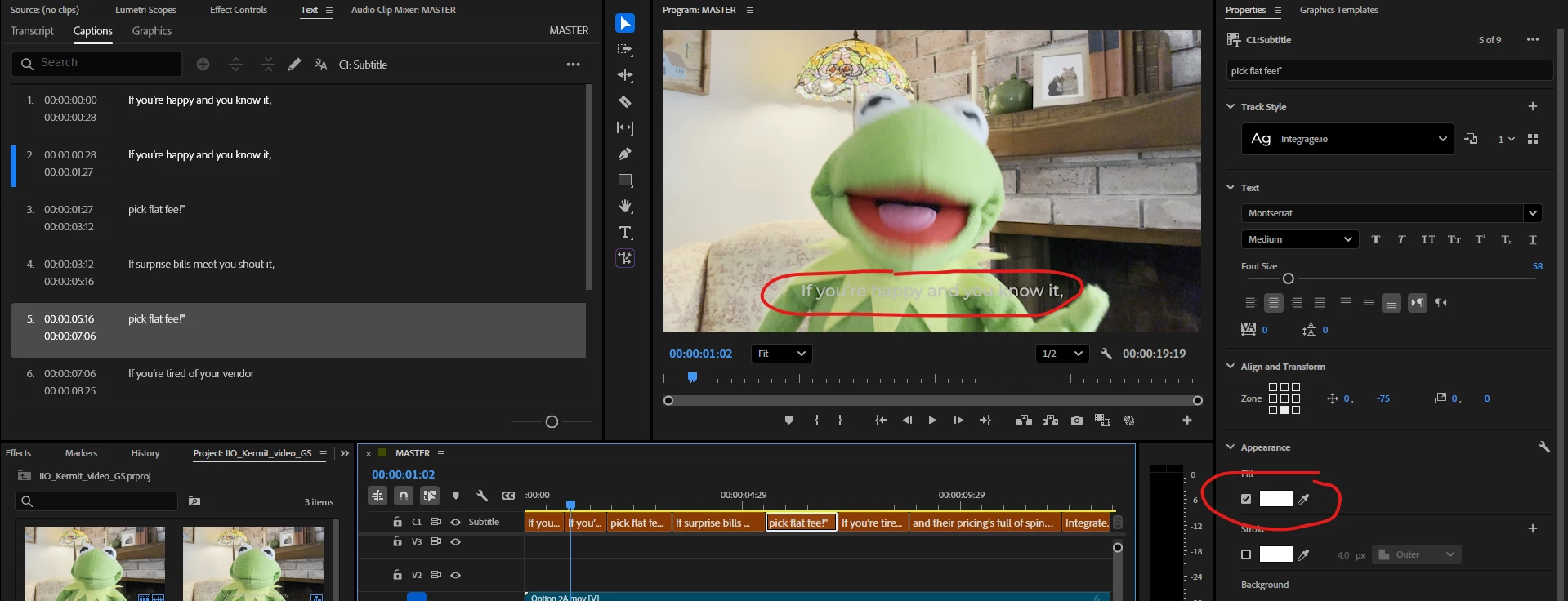Toggle linked selection in timeline
This screenshot has width=1568, height=601.
[x=430, y=496]
